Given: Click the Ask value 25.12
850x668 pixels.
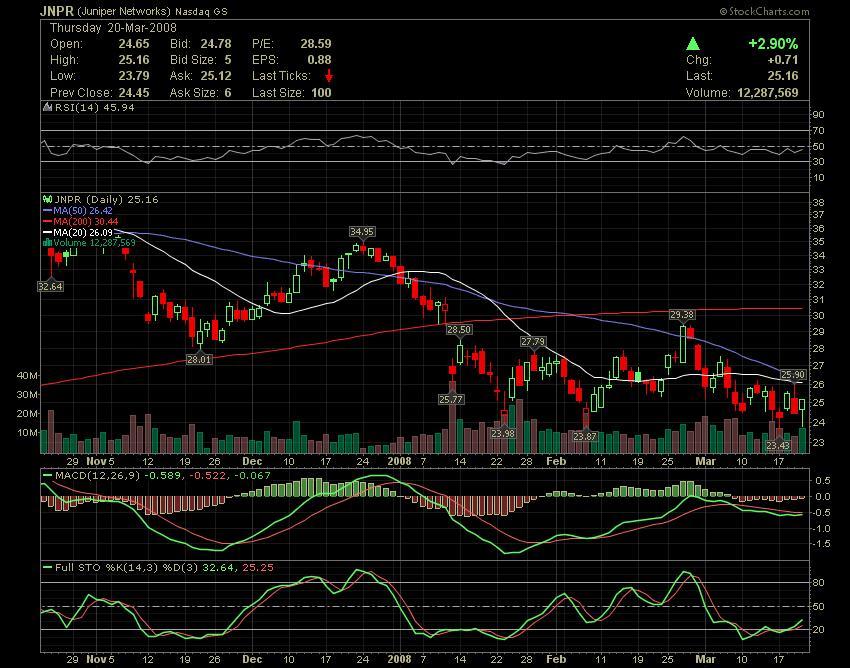Looking at the screenshot, I should pyautogui.click(x=216, y=76).
